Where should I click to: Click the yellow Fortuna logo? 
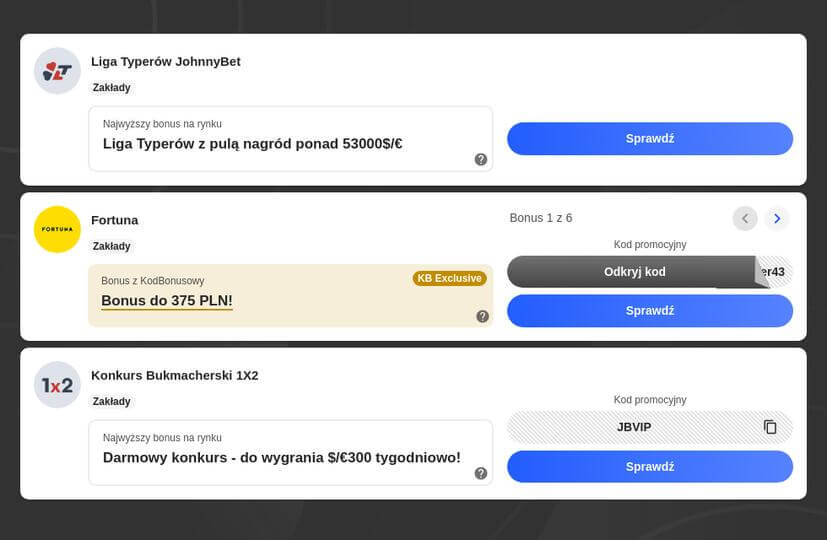pyautogui.click(x=57, y=229)
